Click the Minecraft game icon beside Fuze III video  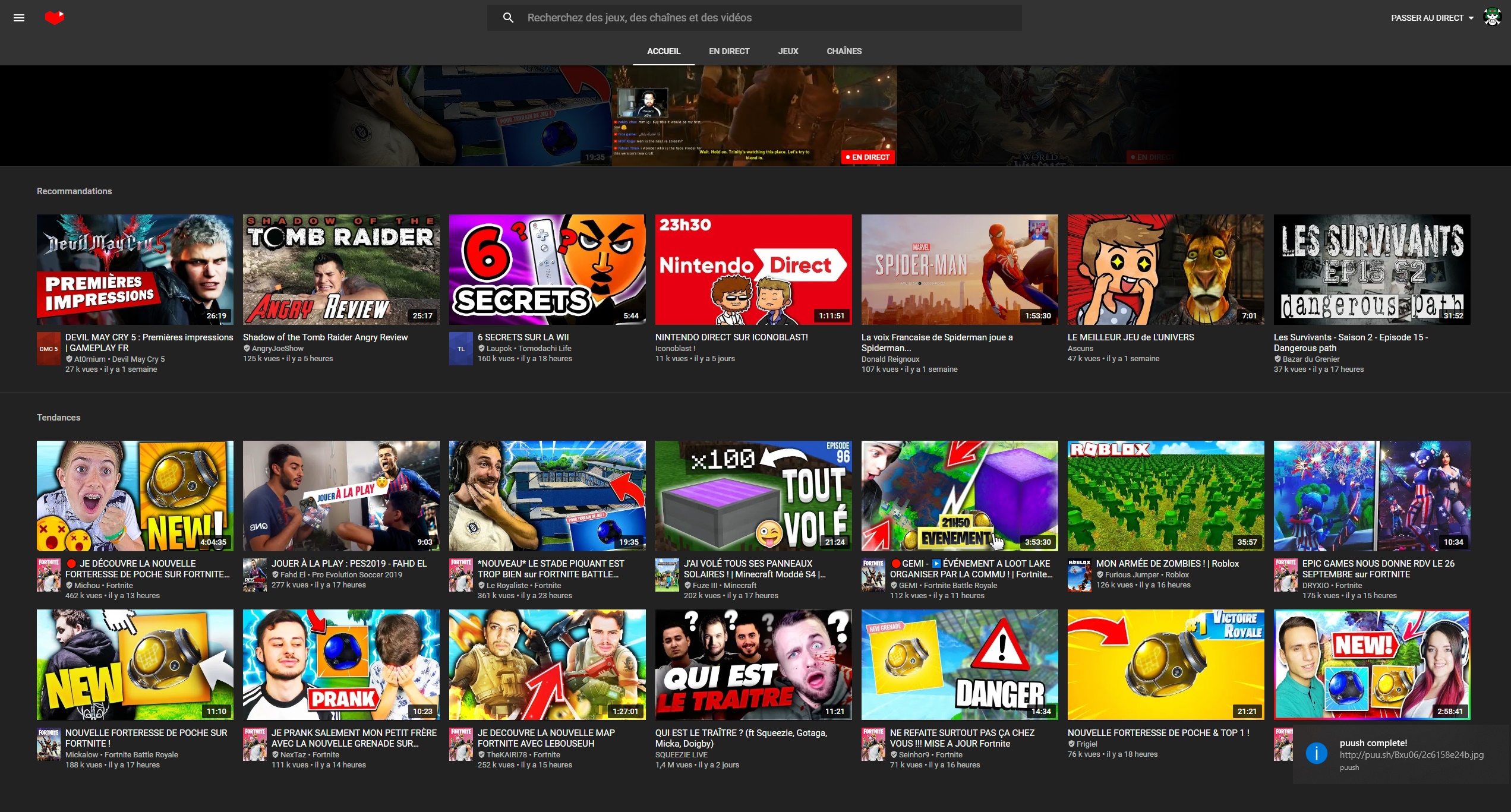click(x=667, y=575)
